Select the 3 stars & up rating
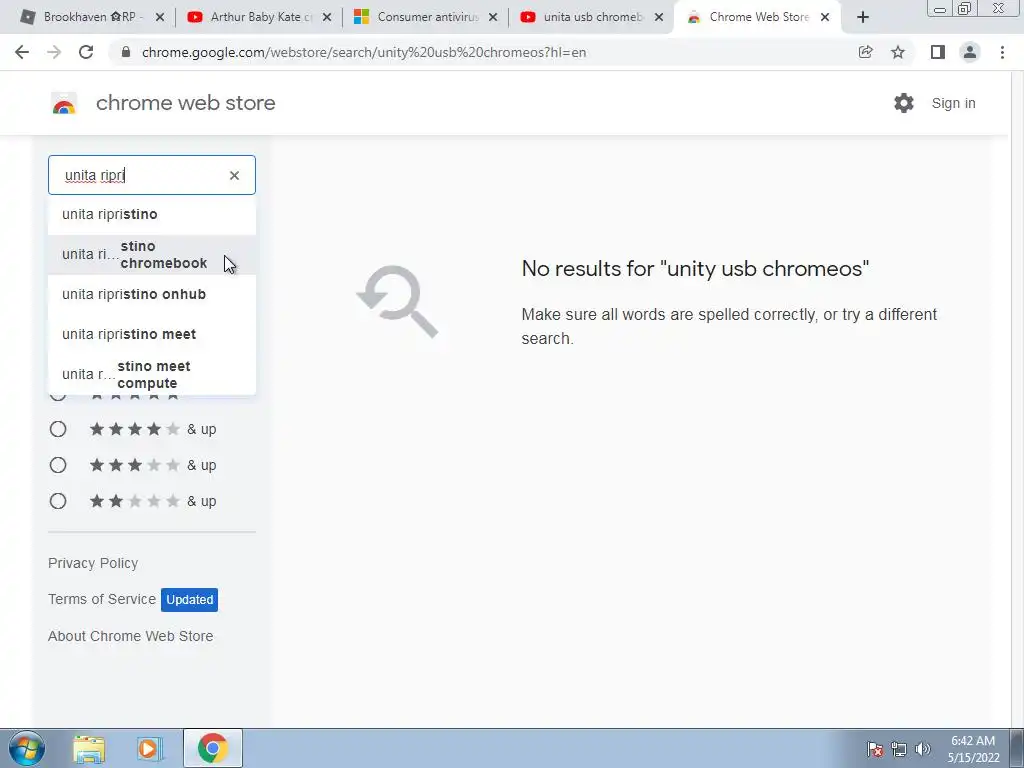The height and width of the screenshot is (768, 1024). pos(58,465)
